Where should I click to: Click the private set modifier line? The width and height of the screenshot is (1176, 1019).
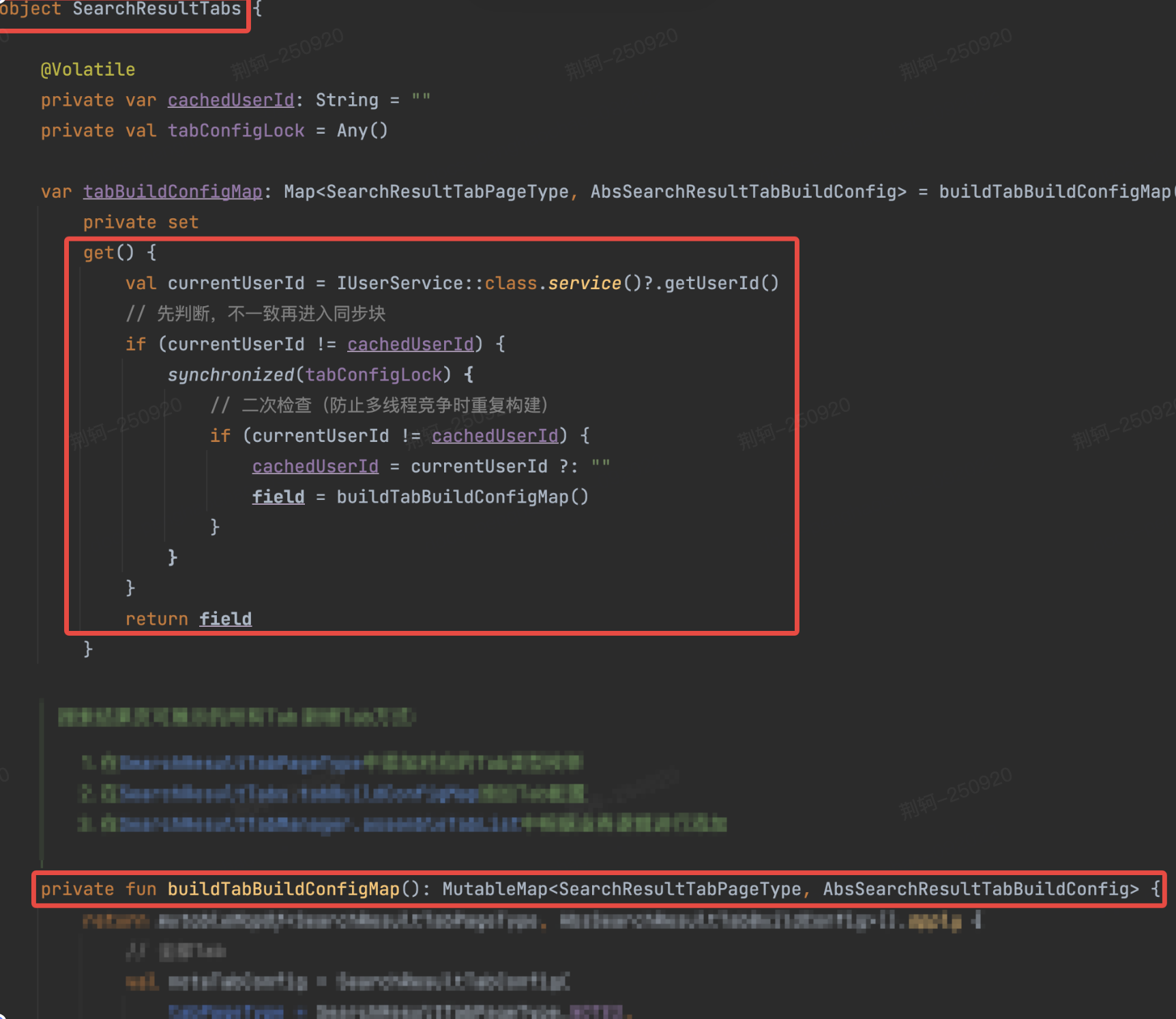tap(141, 222)
